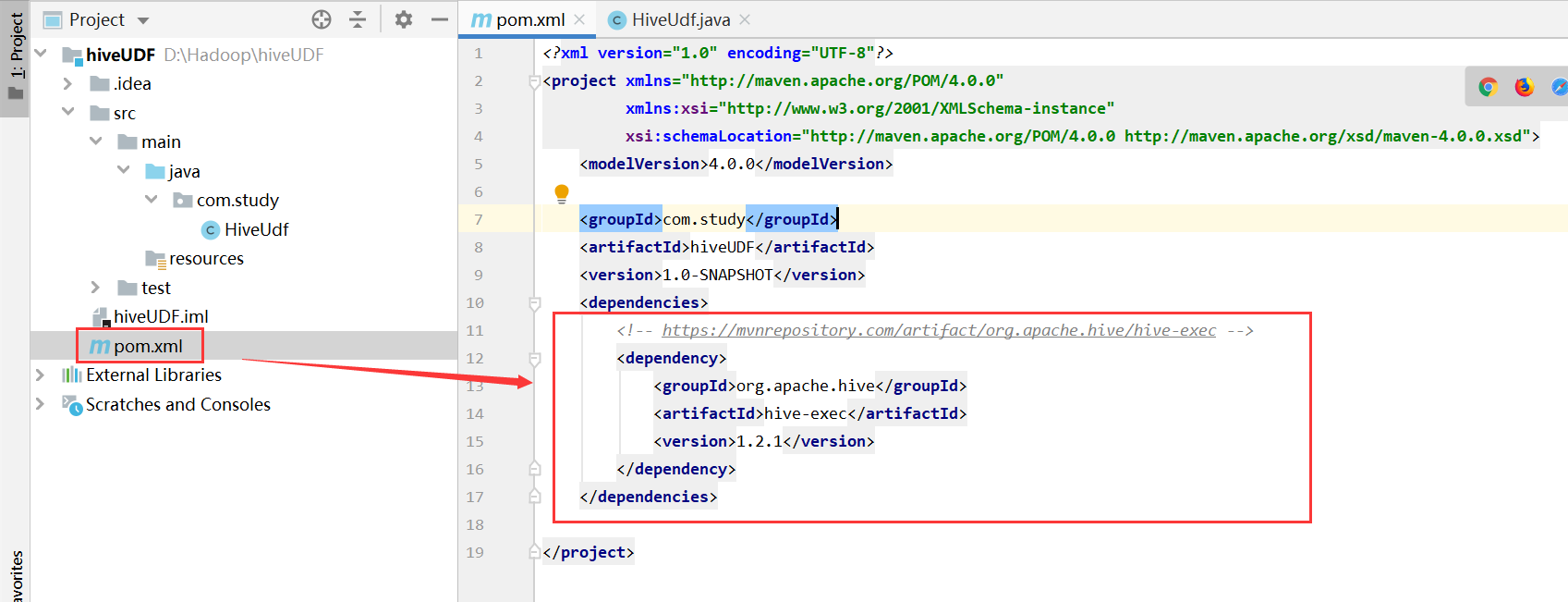Click the yellow intention lightbulb icon
The image size is (1568, 602).
point(561,193)
